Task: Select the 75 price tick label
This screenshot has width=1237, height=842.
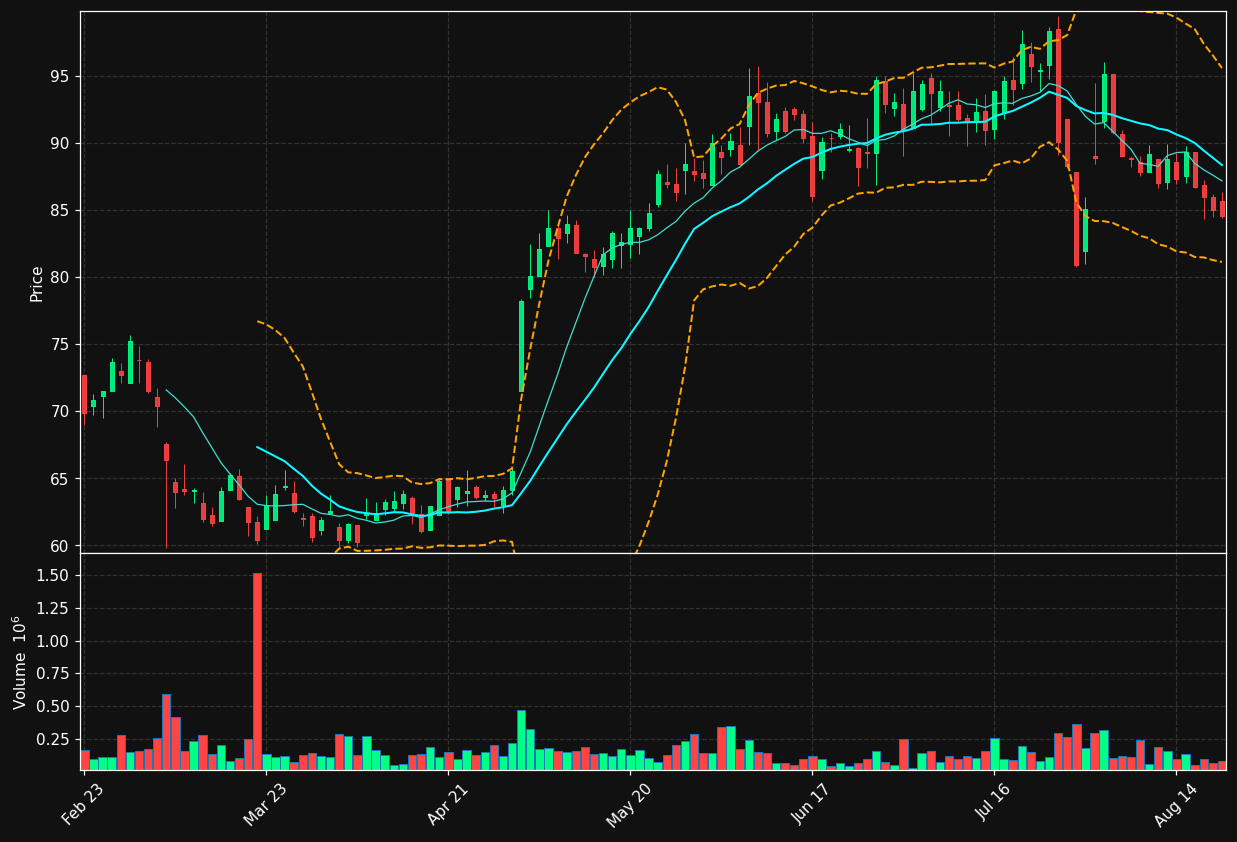Action: pyautogui.click(x=62, y=344)
